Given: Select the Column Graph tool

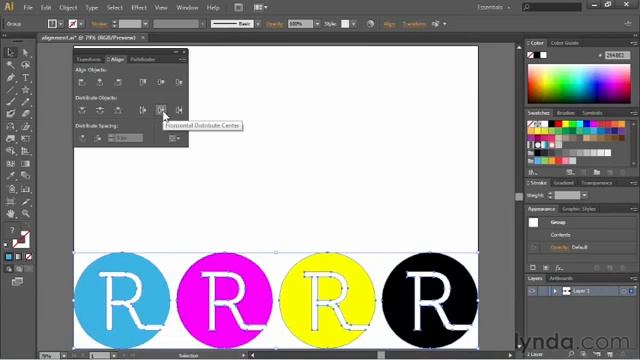Looking at the screenshot, I should [x=25, y=189].
